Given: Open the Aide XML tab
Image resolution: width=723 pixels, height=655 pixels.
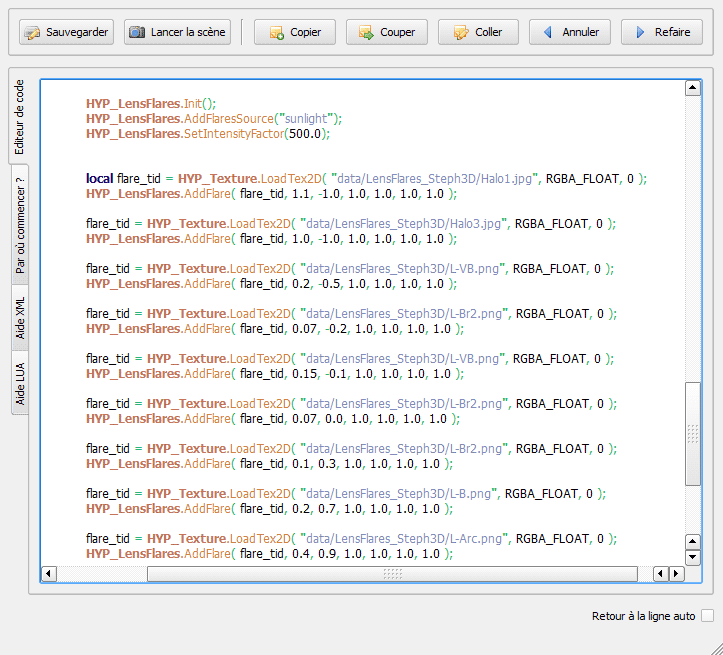Looking at the screenshot, I should tap(20, 318).
